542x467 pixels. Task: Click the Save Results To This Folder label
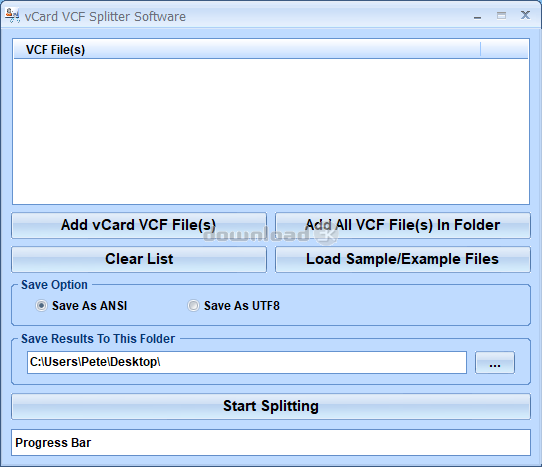(98, 339)
